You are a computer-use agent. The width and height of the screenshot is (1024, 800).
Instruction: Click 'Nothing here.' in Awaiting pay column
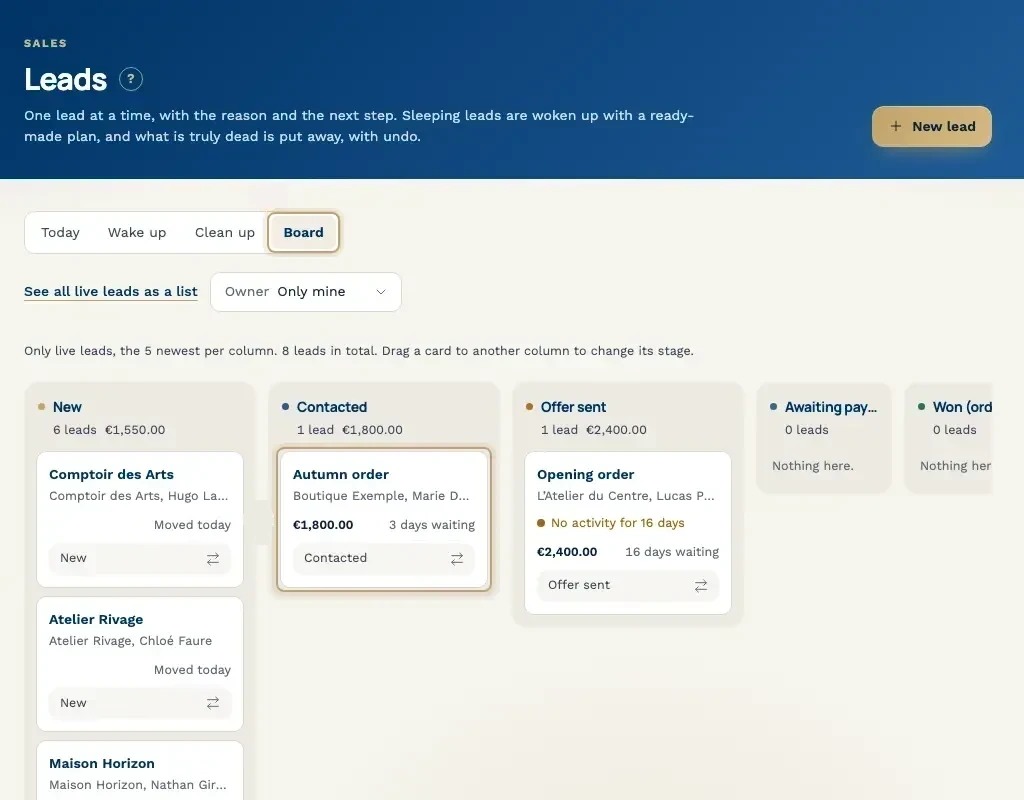coord(812,466)
